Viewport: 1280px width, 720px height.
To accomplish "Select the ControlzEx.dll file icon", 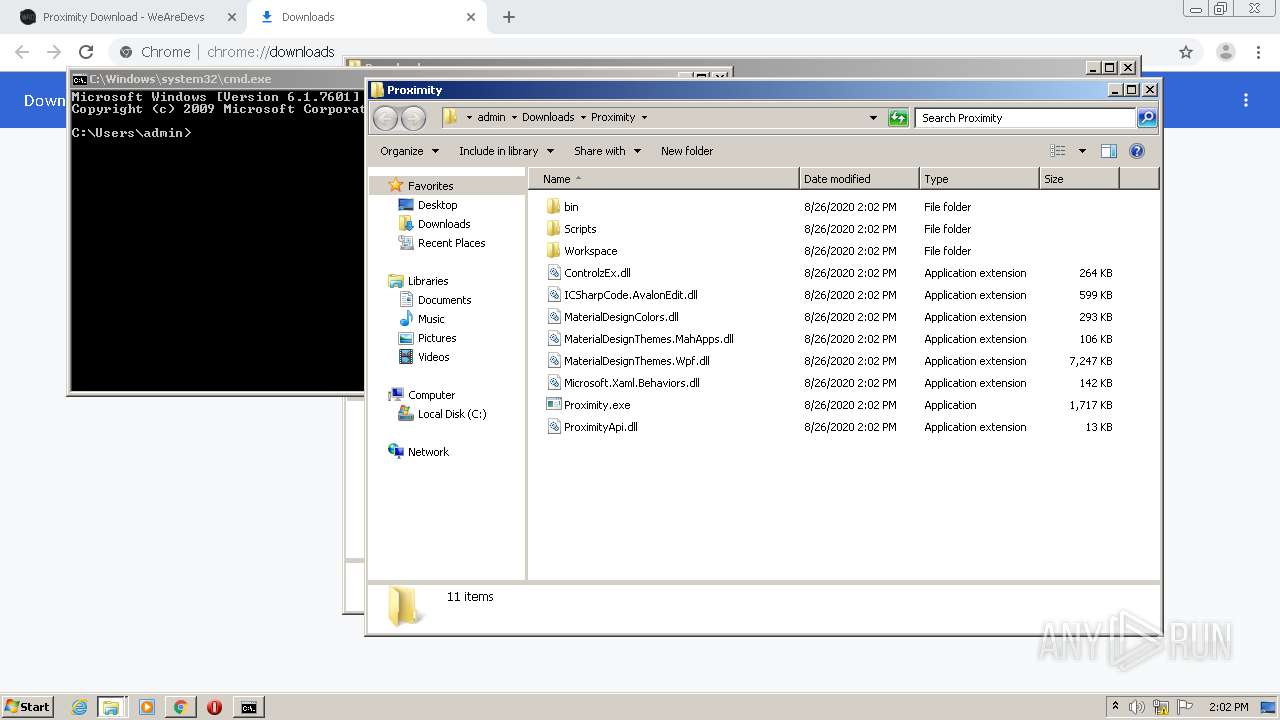I will [554, 273].
